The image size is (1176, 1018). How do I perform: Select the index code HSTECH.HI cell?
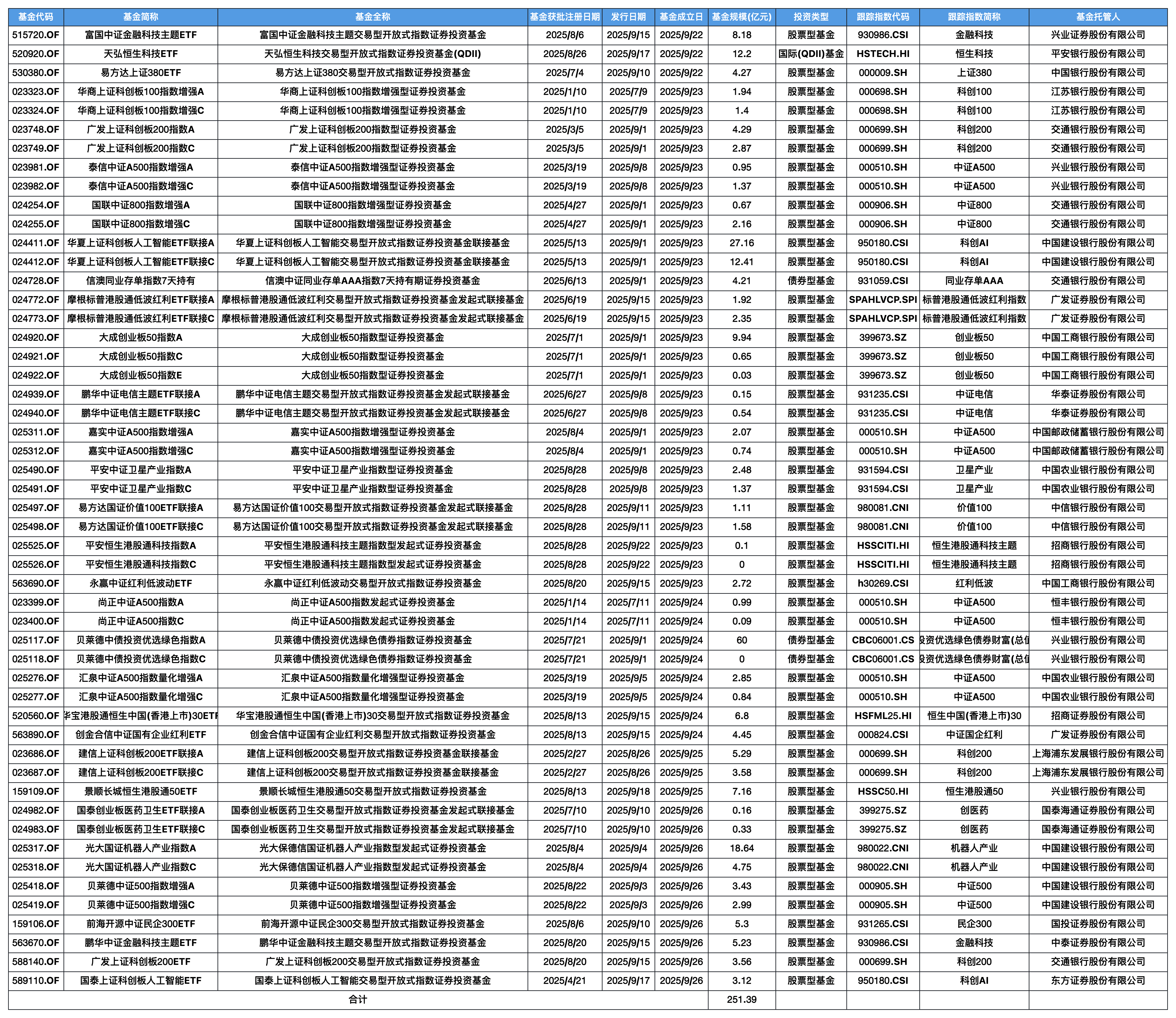[882, 54]
